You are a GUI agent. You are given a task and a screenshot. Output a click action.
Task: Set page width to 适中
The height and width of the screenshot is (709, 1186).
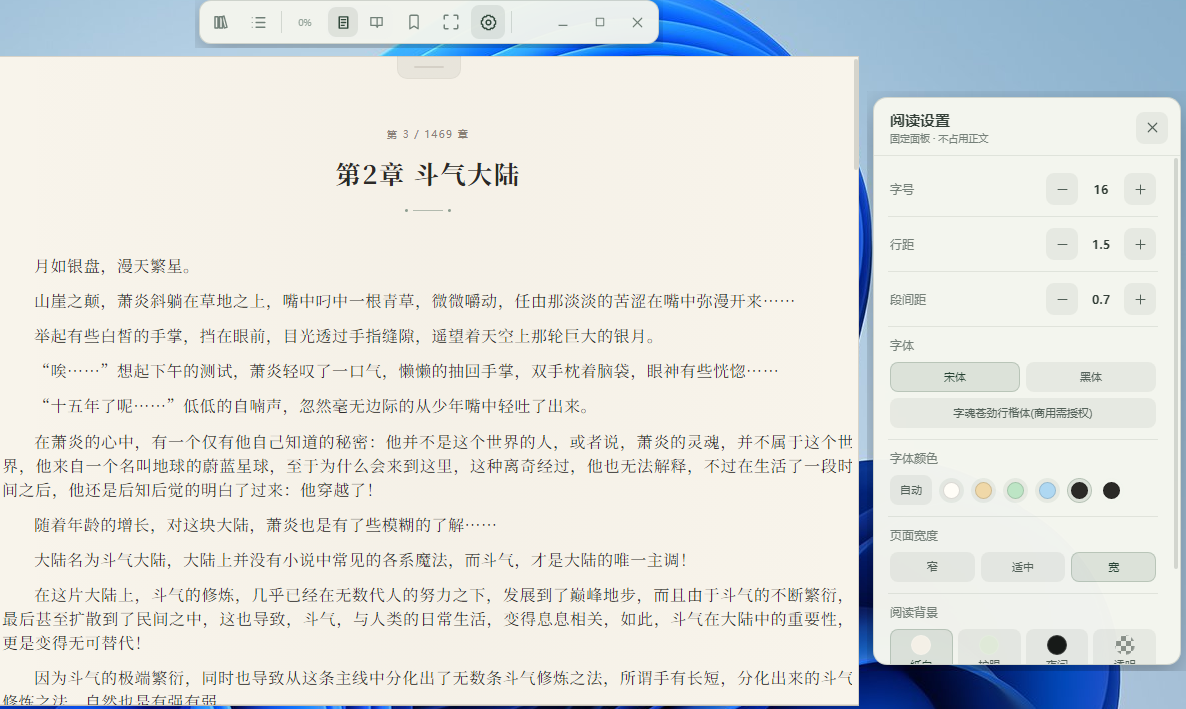[x=1023, y=567]
